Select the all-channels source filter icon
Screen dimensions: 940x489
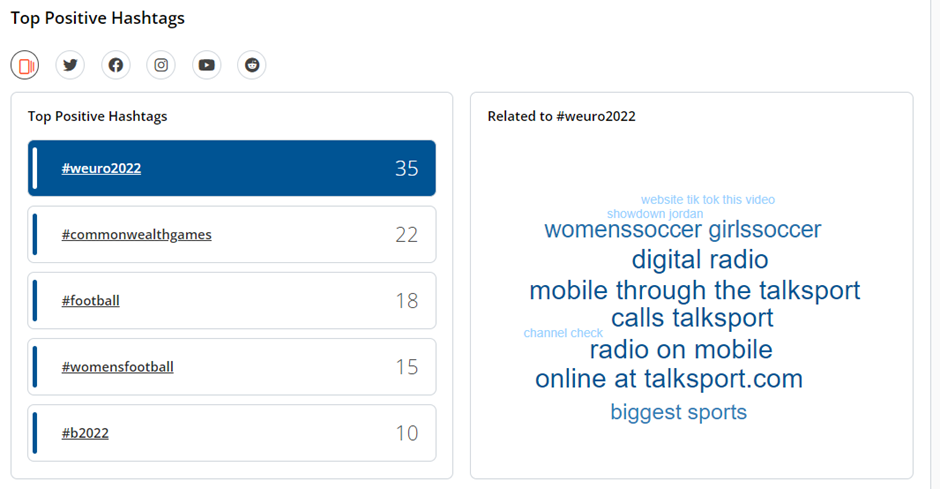point(25,66)
